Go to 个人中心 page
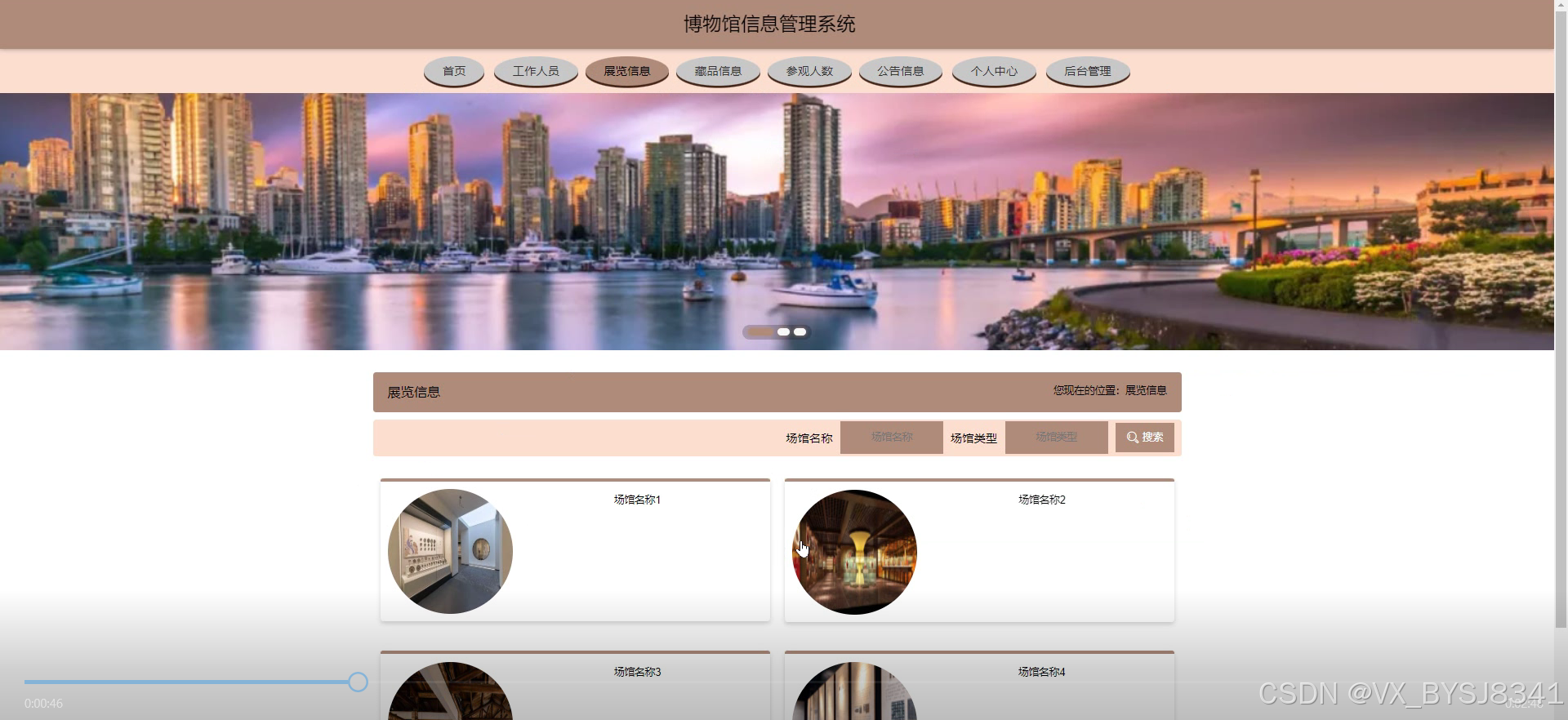This screenshot has height=720, width=1568. coord(994,71)
